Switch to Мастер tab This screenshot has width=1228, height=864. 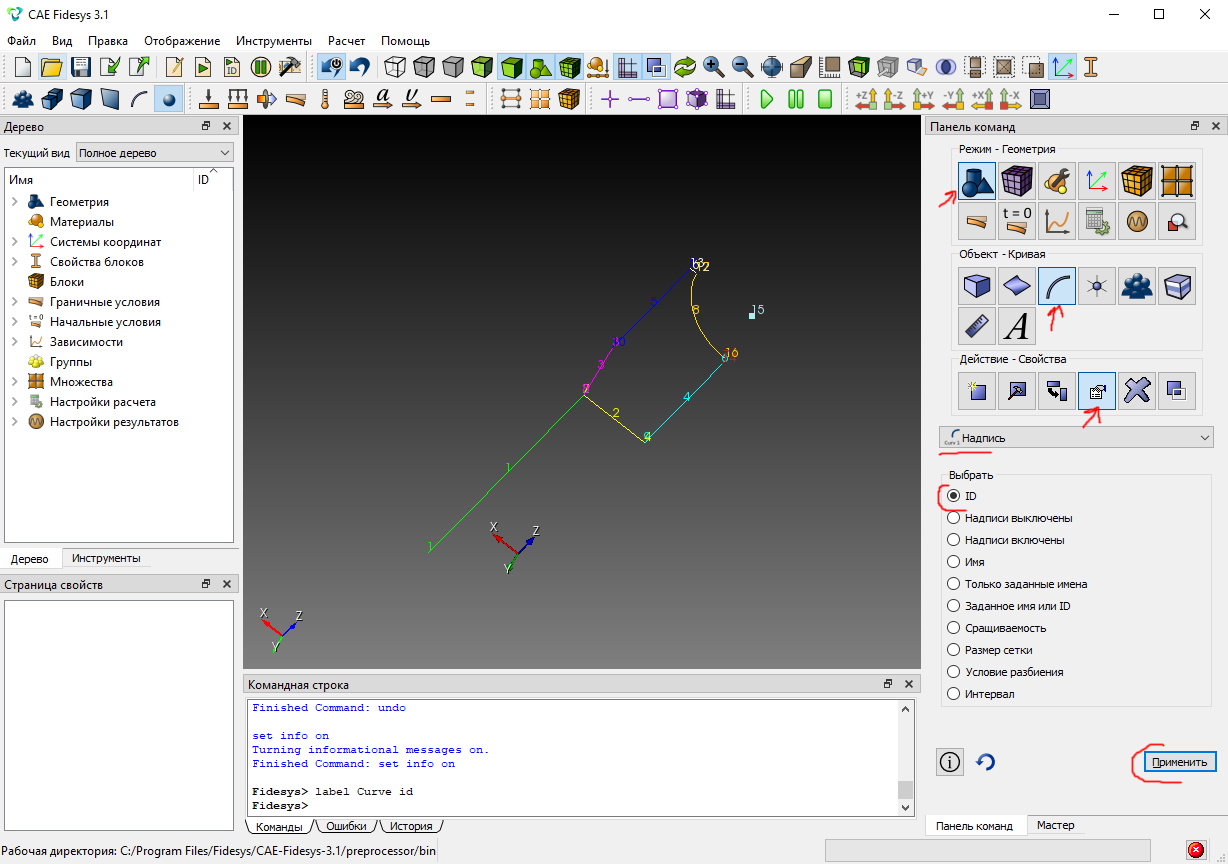tap(1055, 825)
